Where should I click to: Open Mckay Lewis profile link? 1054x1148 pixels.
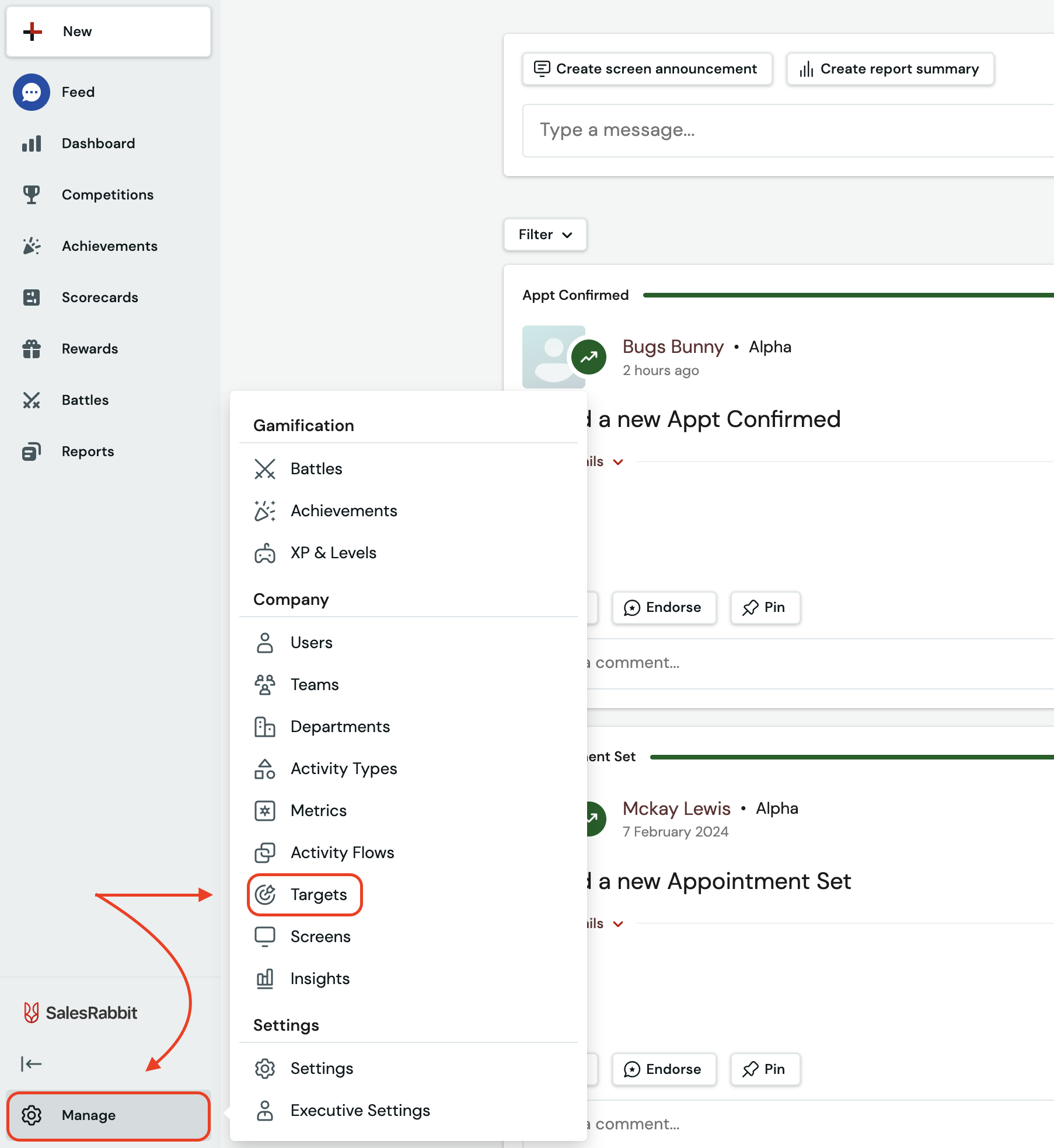tap(676, 808)
